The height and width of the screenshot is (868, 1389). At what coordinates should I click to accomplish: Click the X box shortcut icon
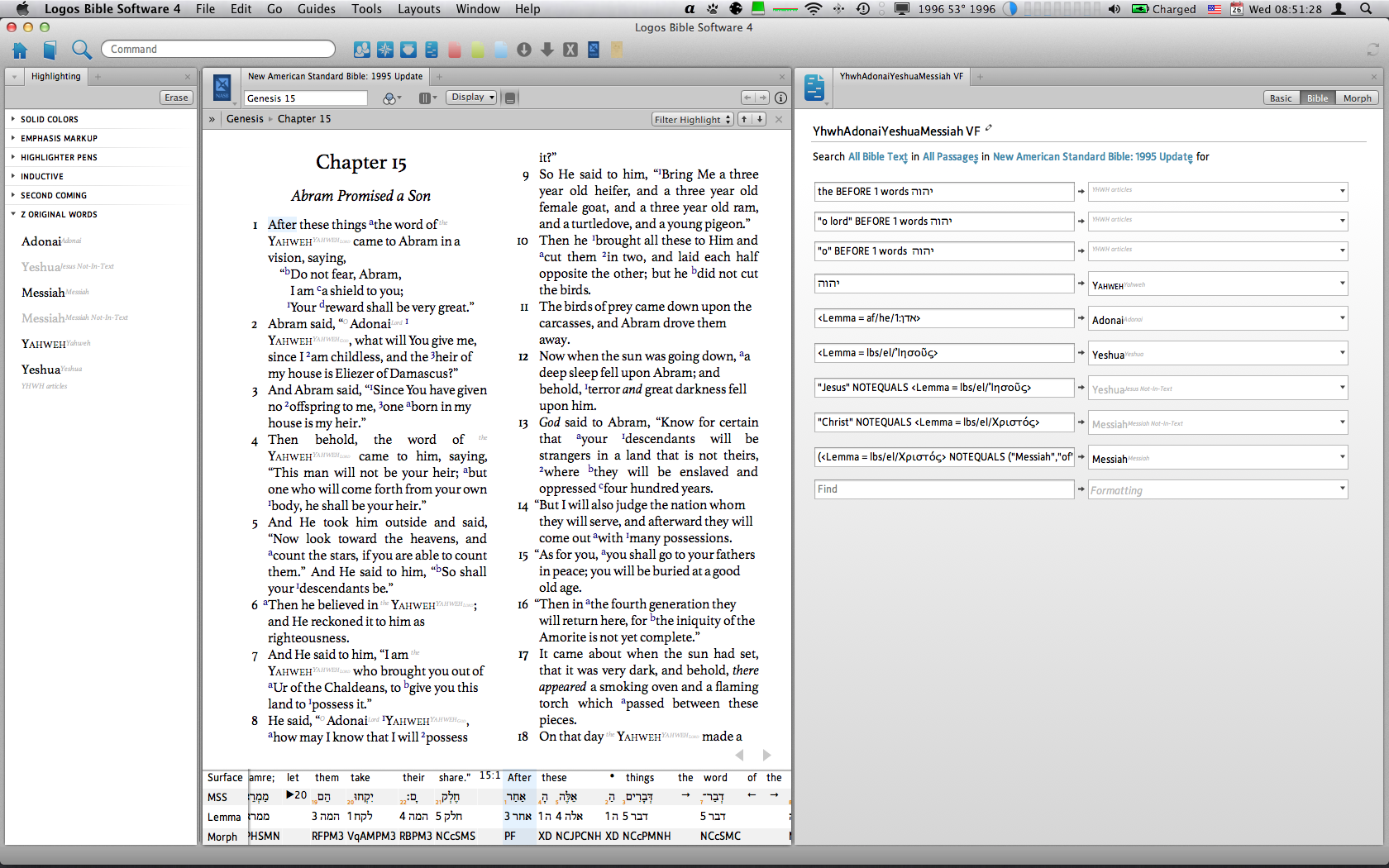[570, 50]
